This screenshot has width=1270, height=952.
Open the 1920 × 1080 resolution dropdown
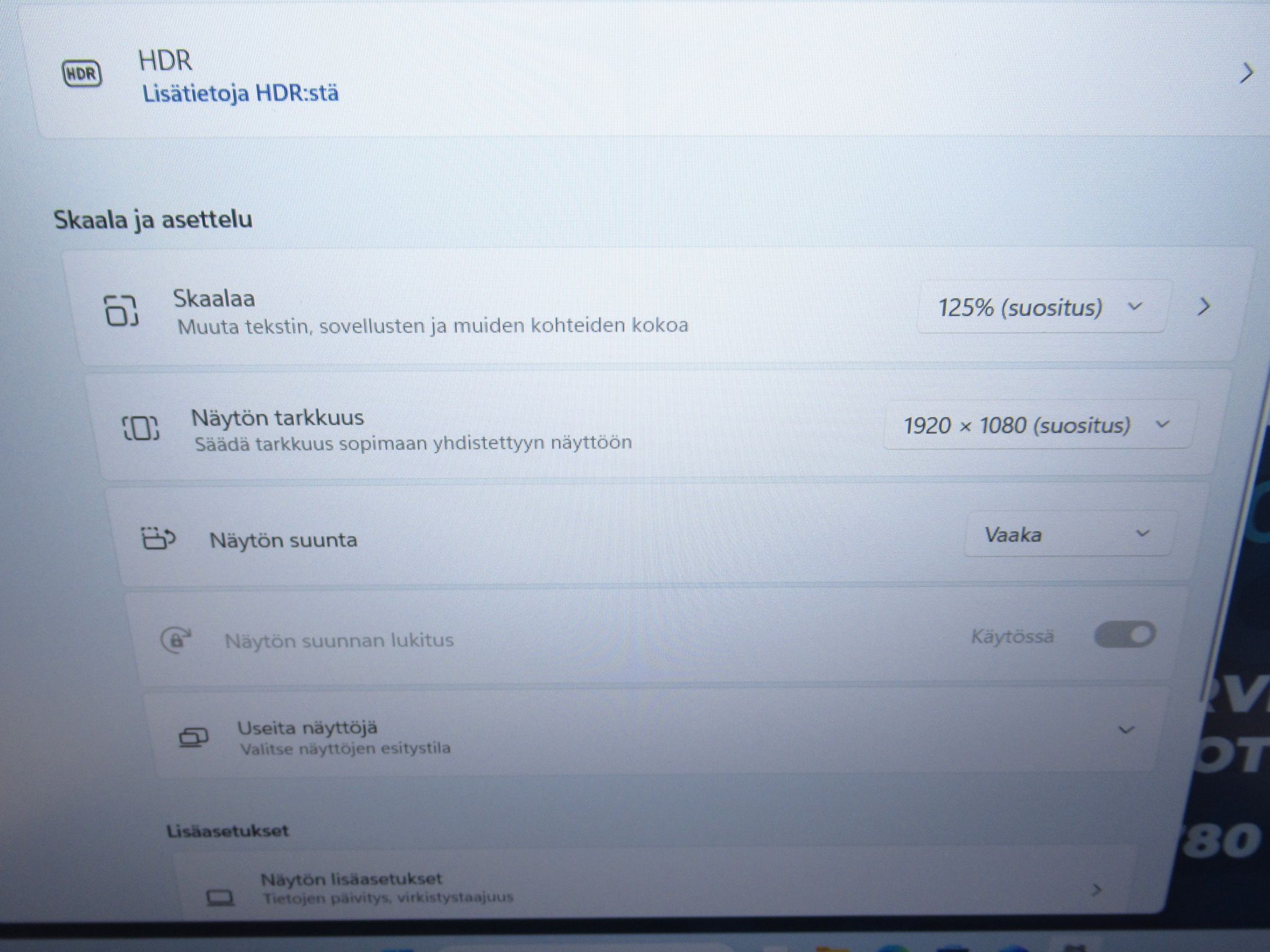click(x=1038, y=425)
